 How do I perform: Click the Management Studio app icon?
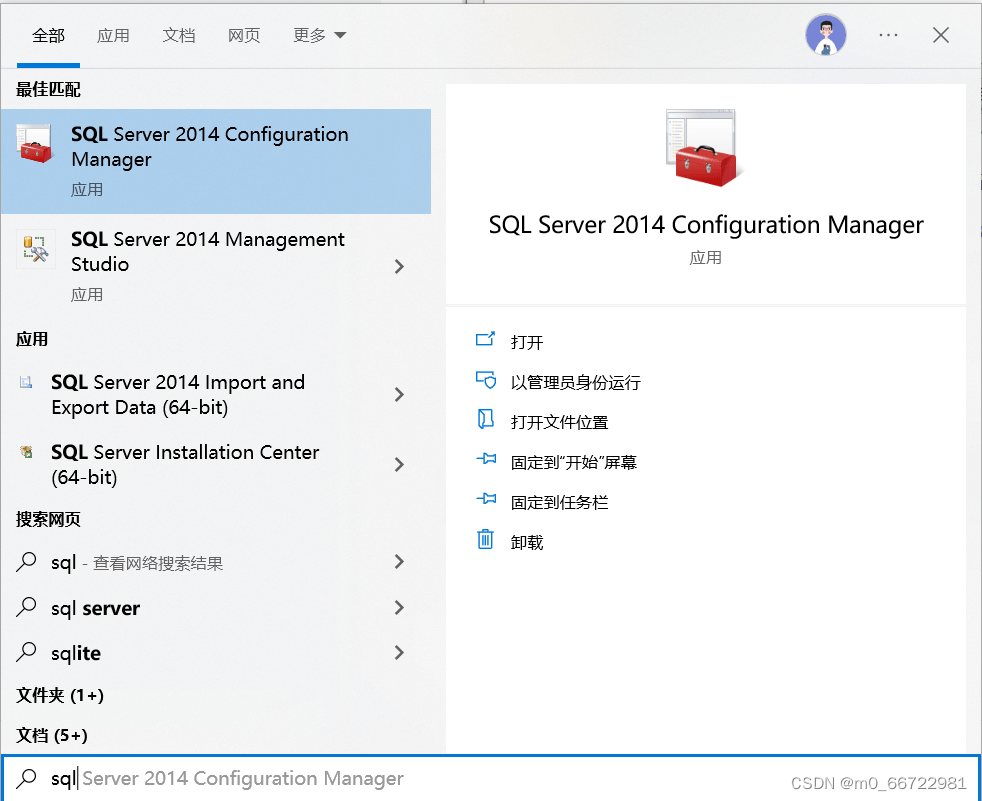(35, 250)
